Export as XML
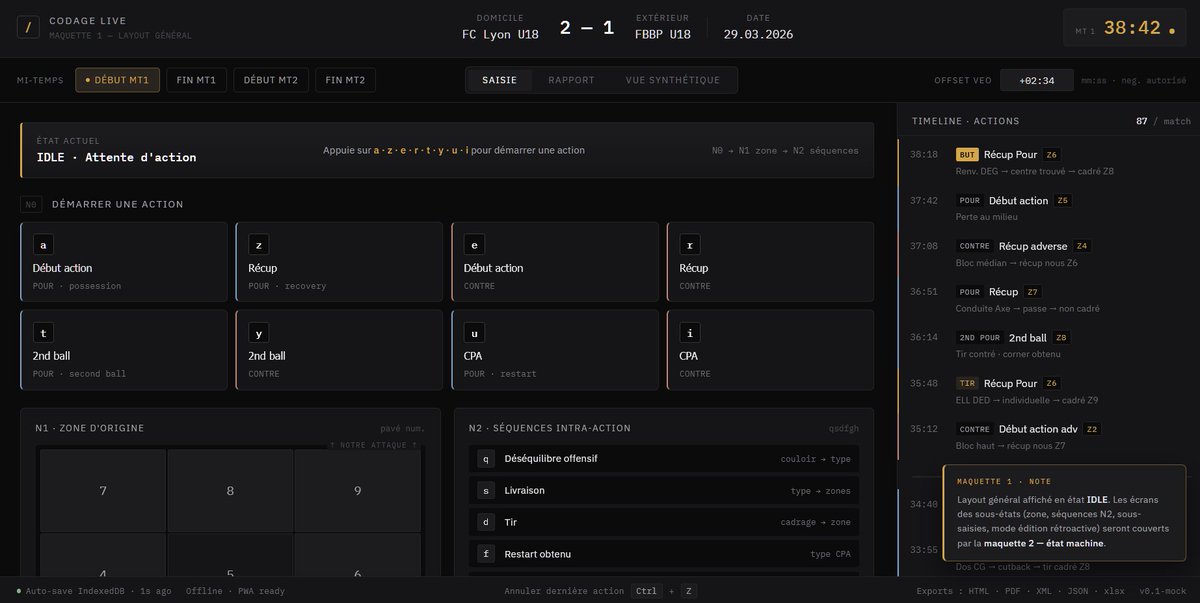 click(1044, 591)
